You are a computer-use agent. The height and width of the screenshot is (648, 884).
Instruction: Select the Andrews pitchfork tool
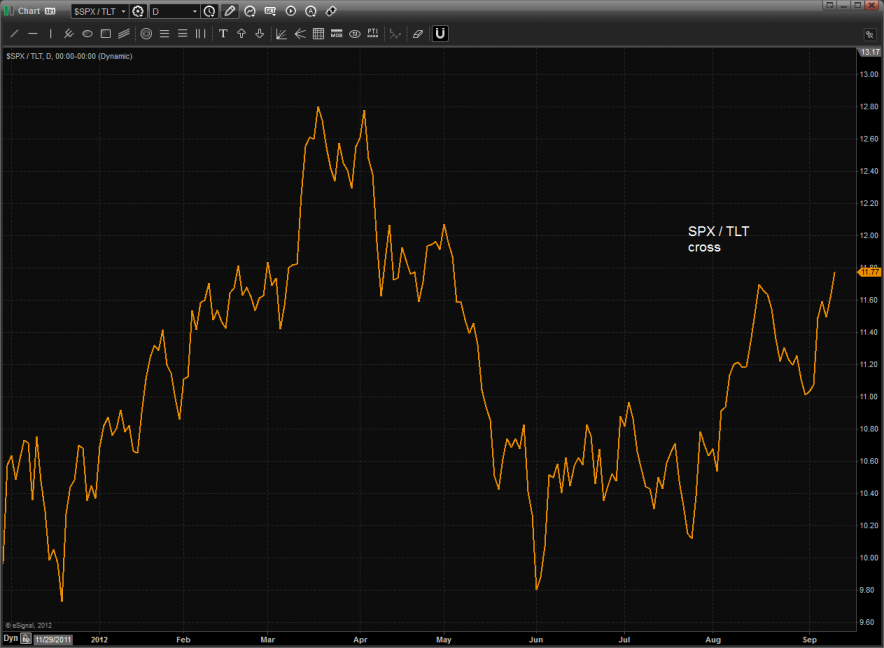click(69, 34)
